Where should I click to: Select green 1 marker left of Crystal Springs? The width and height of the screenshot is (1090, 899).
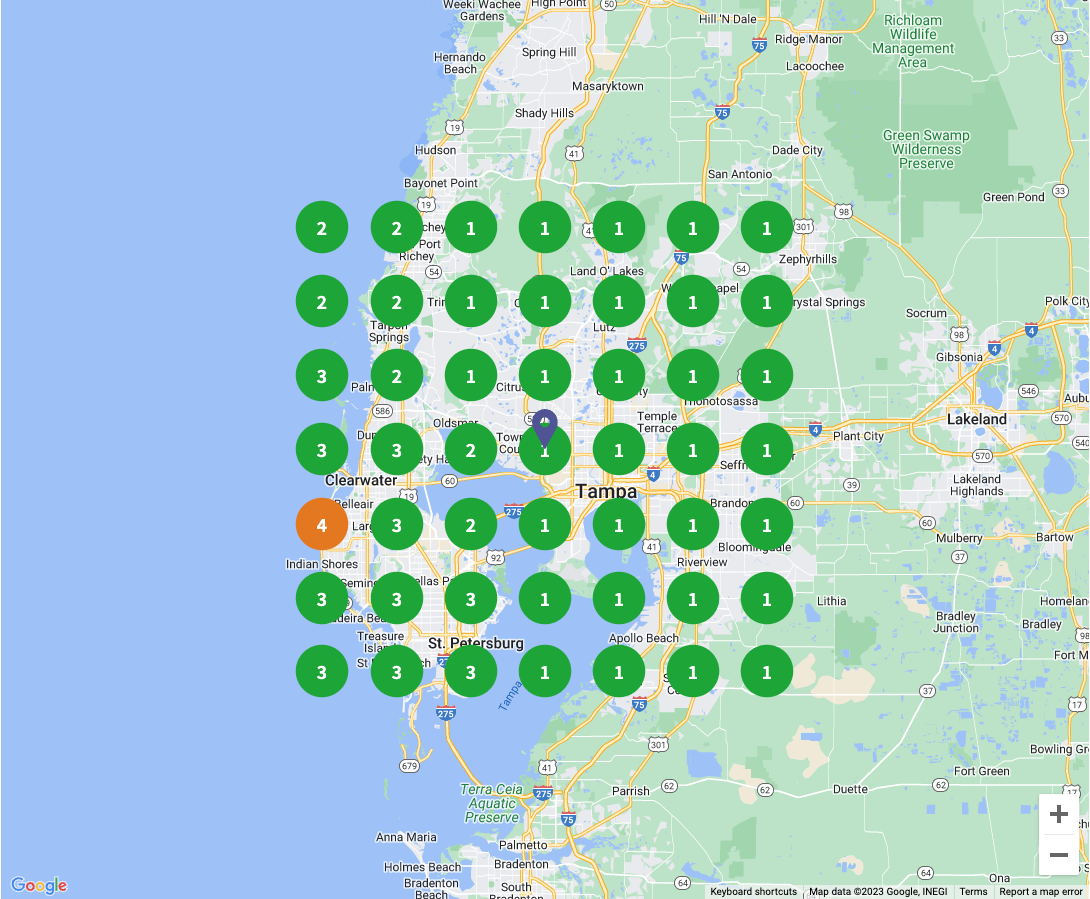pos(767,302)
